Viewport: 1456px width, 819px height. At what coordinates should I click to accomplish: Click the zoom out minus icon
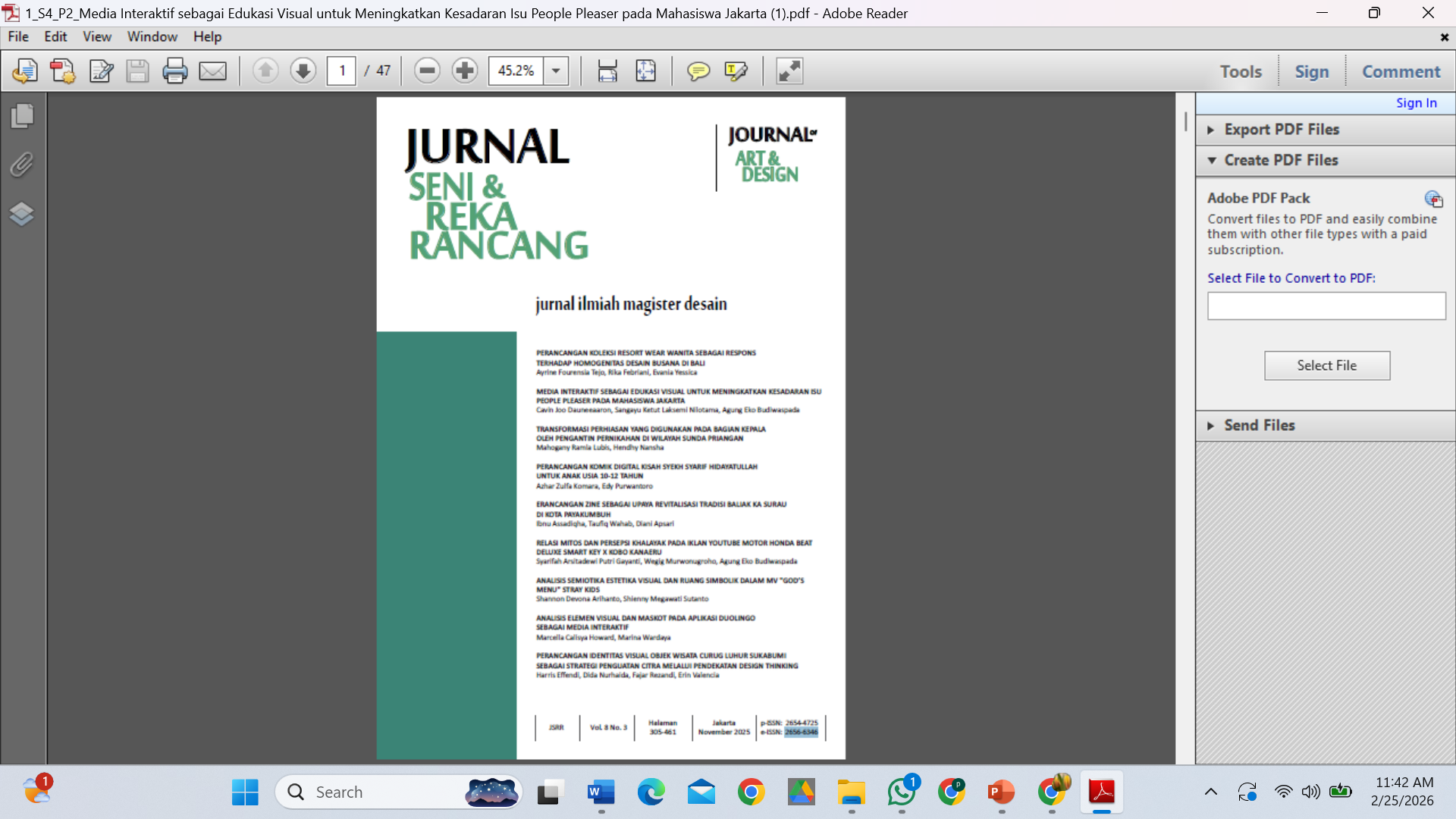tap(427, 71)
